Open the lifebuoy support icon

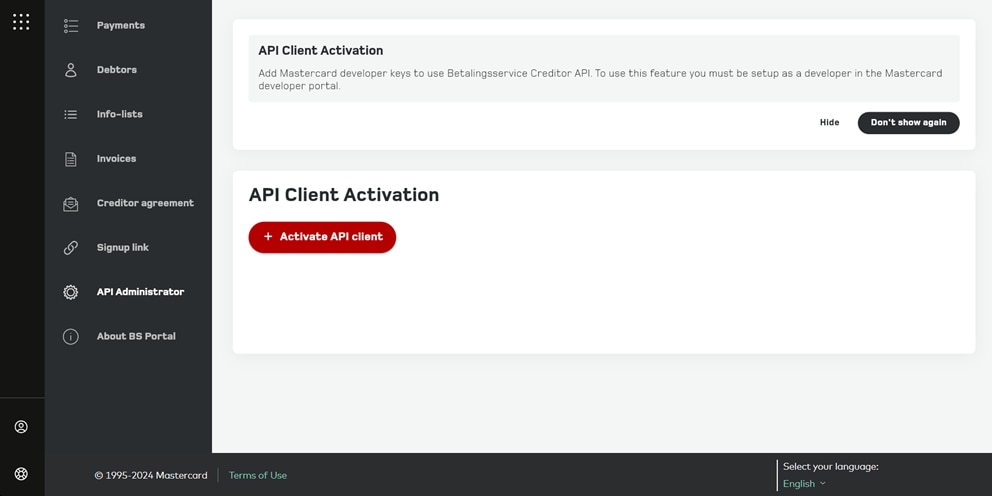click(21, 474)
